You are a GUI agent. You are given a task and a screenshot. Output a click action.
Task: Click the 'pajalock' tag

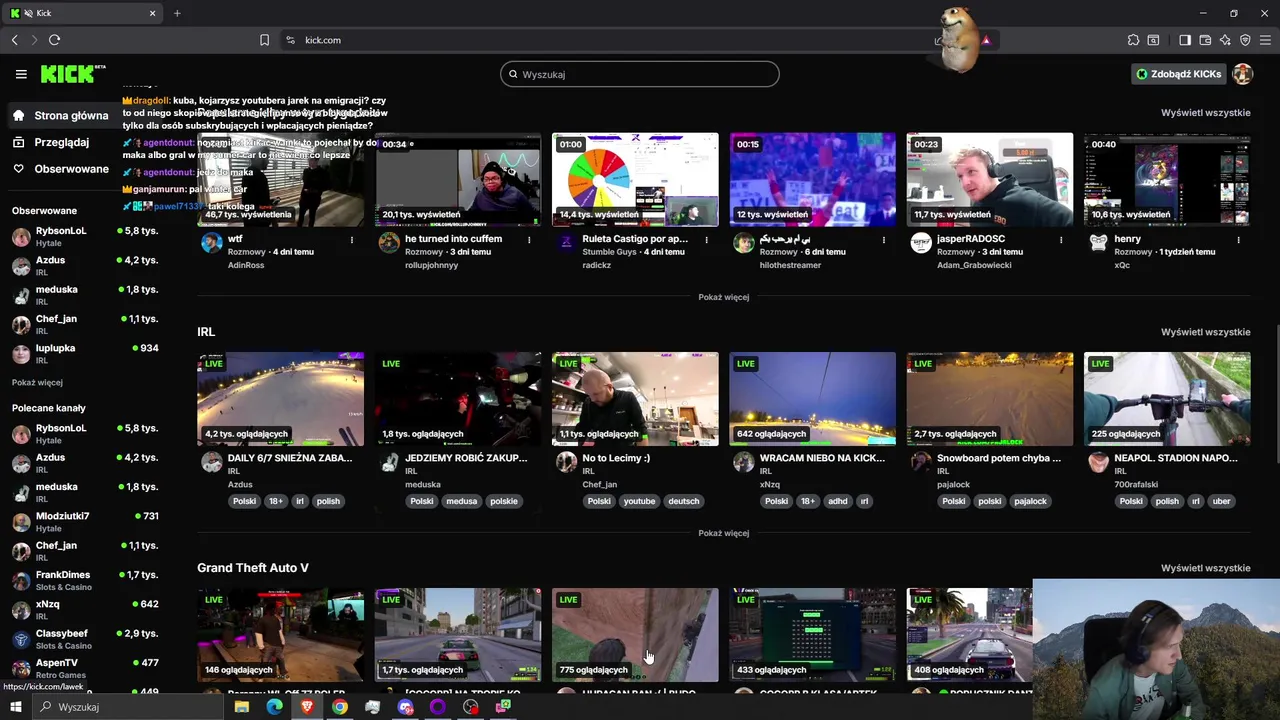pyautogui.click(x=1030, y=501)
